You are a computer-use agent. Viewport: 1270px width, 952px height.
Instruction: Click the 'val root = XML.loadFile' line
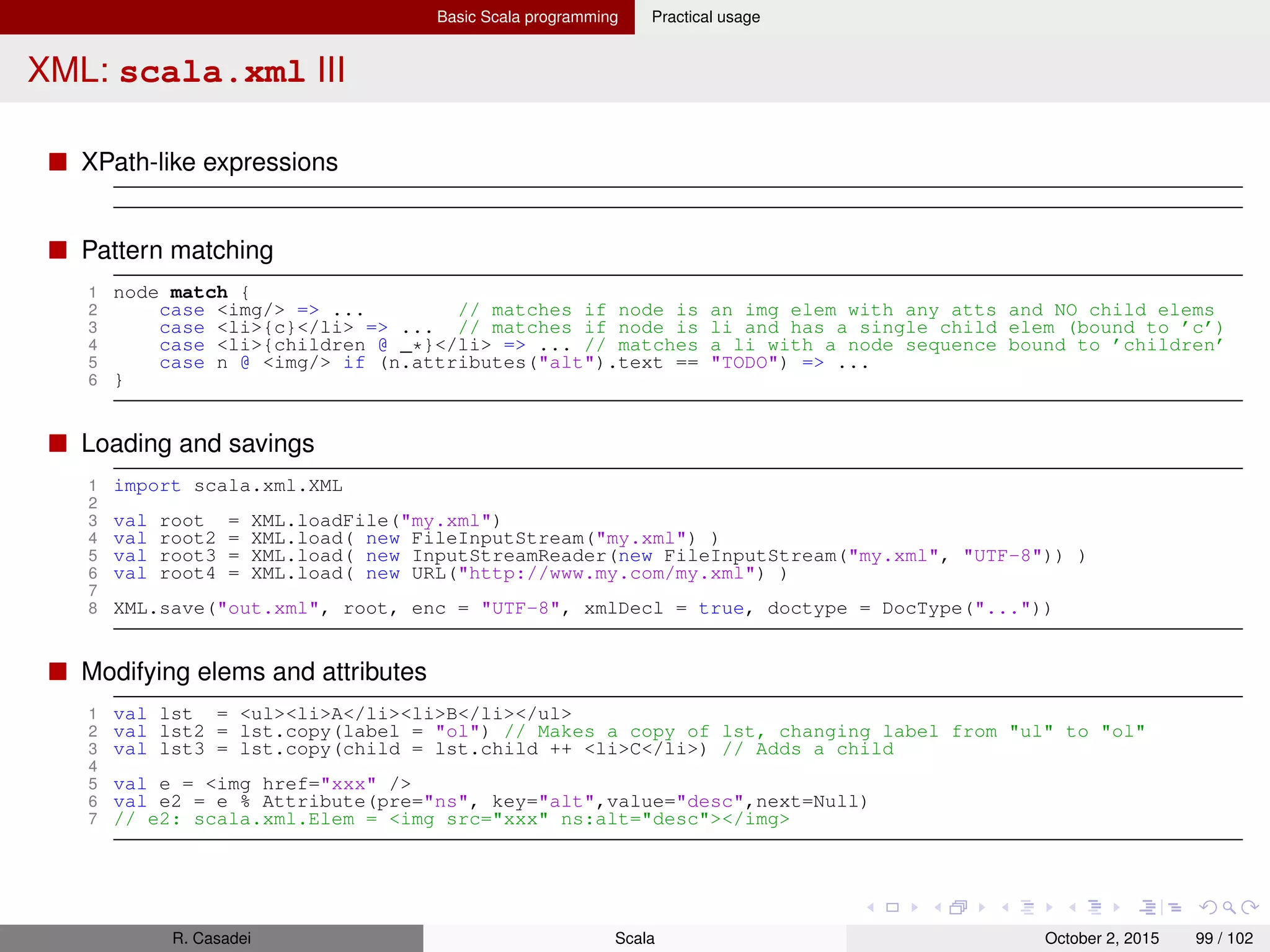coord(307,521)
